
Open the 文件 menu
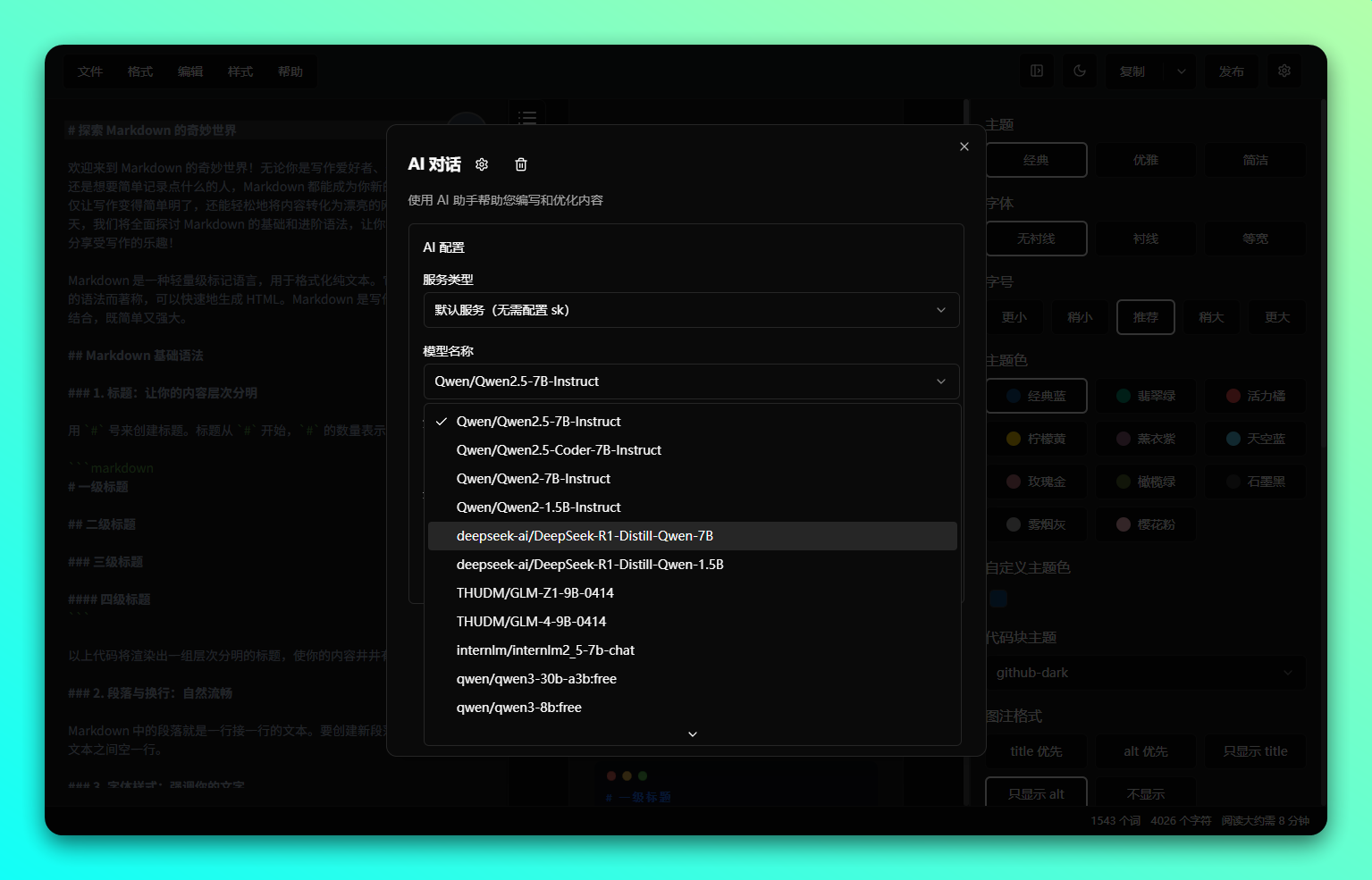pyautogui.click(x=90, y=71)
